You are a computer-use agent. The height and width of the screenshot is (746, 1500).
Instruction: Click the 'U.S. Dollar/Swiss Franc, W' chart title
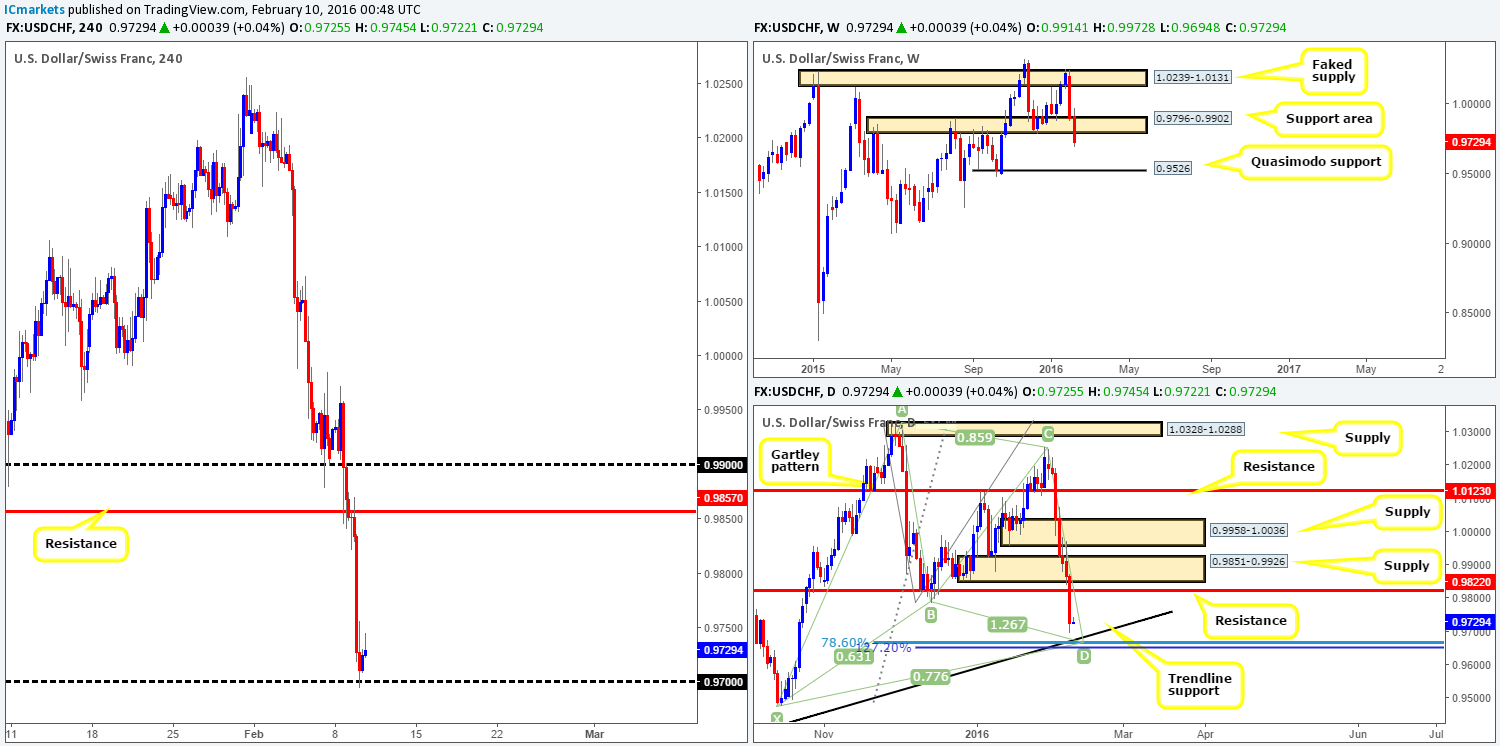tap(842, 58)
